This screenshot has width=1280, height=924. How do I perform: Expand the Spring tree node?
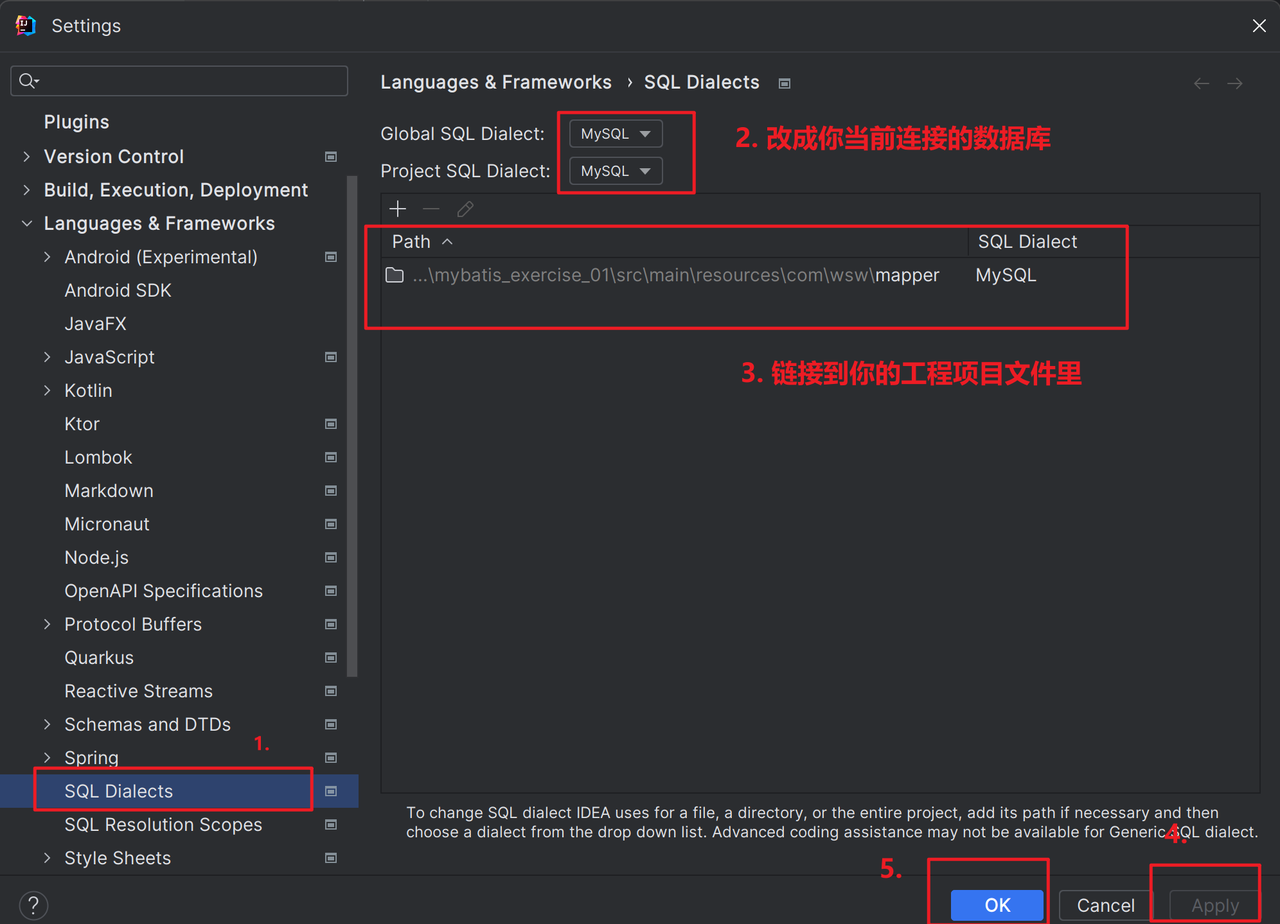[x=47, y=758]
